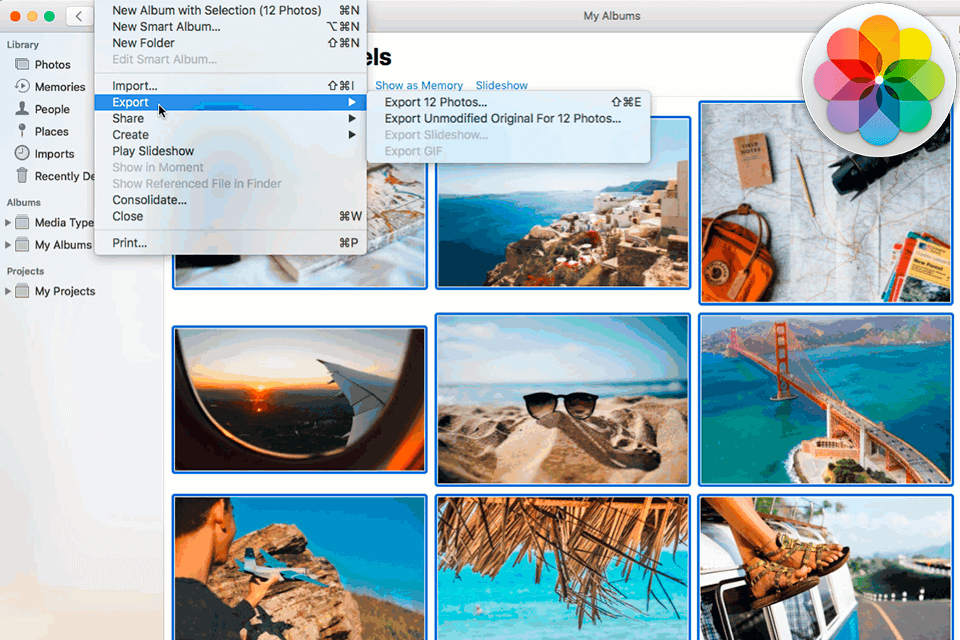The width and height of the screenshot is (960, 640).
Task: Click the People label in sidebar
Action: pyautogui.click(x=52, y=109)
